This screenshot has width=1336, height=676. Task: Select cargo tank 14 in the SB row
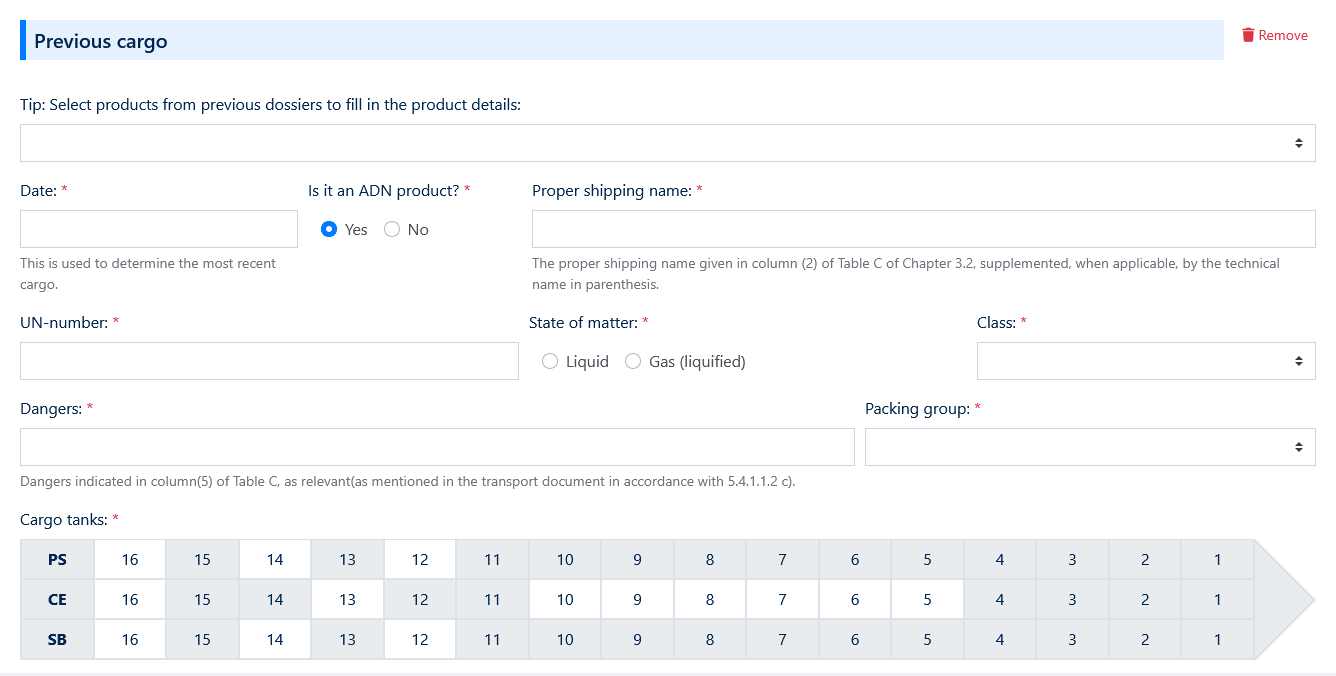coord(274,639)
